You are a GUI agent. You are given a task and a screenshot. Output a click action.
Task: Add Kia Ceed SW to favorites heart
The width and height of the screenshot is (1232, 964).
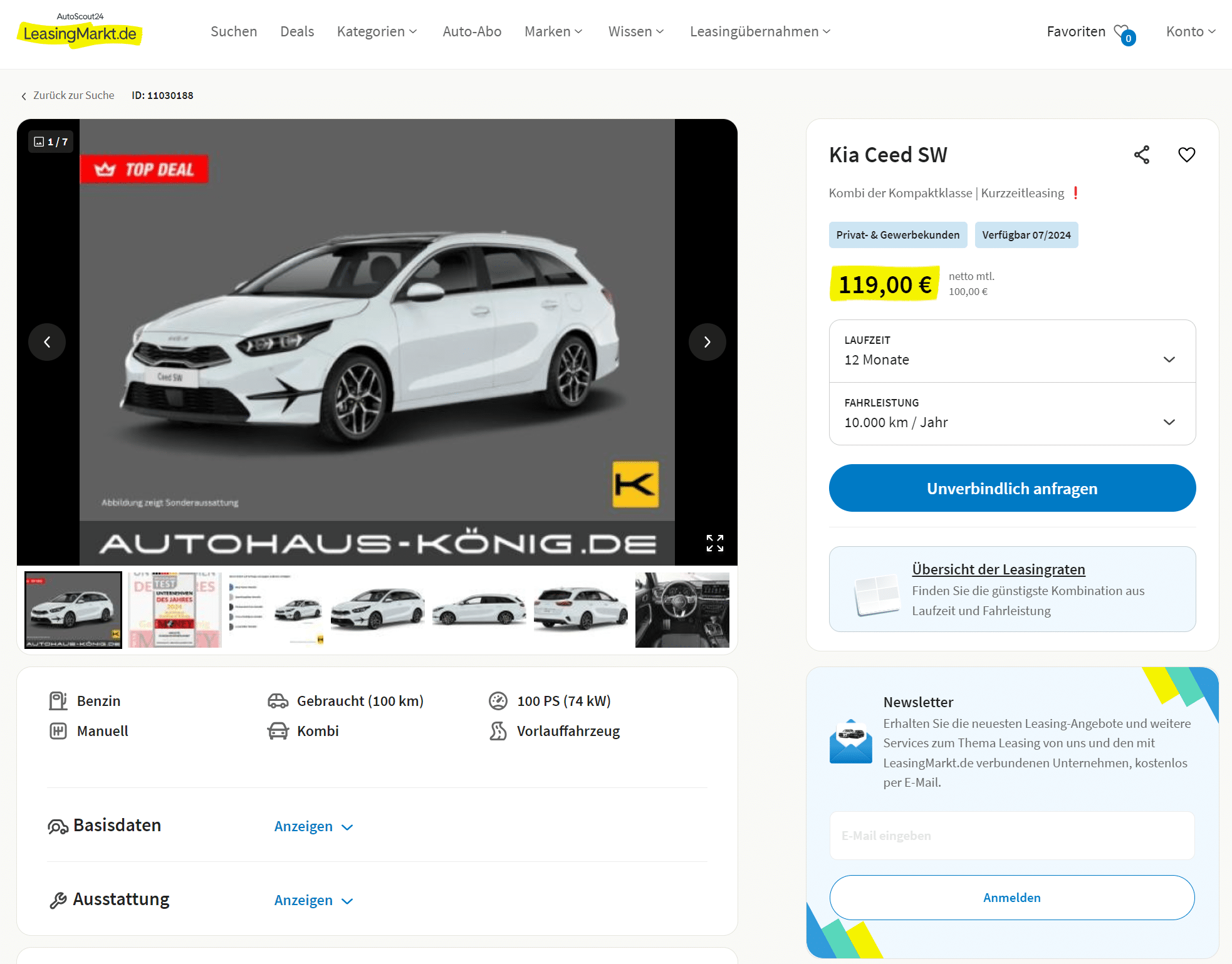[1186, 155]
